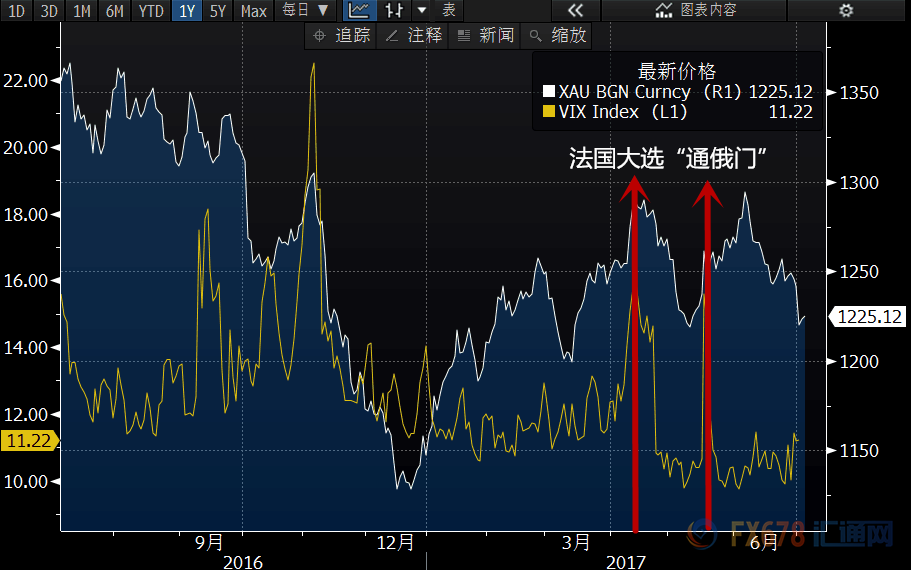Click the 2016 year axis label

(243, 562)
